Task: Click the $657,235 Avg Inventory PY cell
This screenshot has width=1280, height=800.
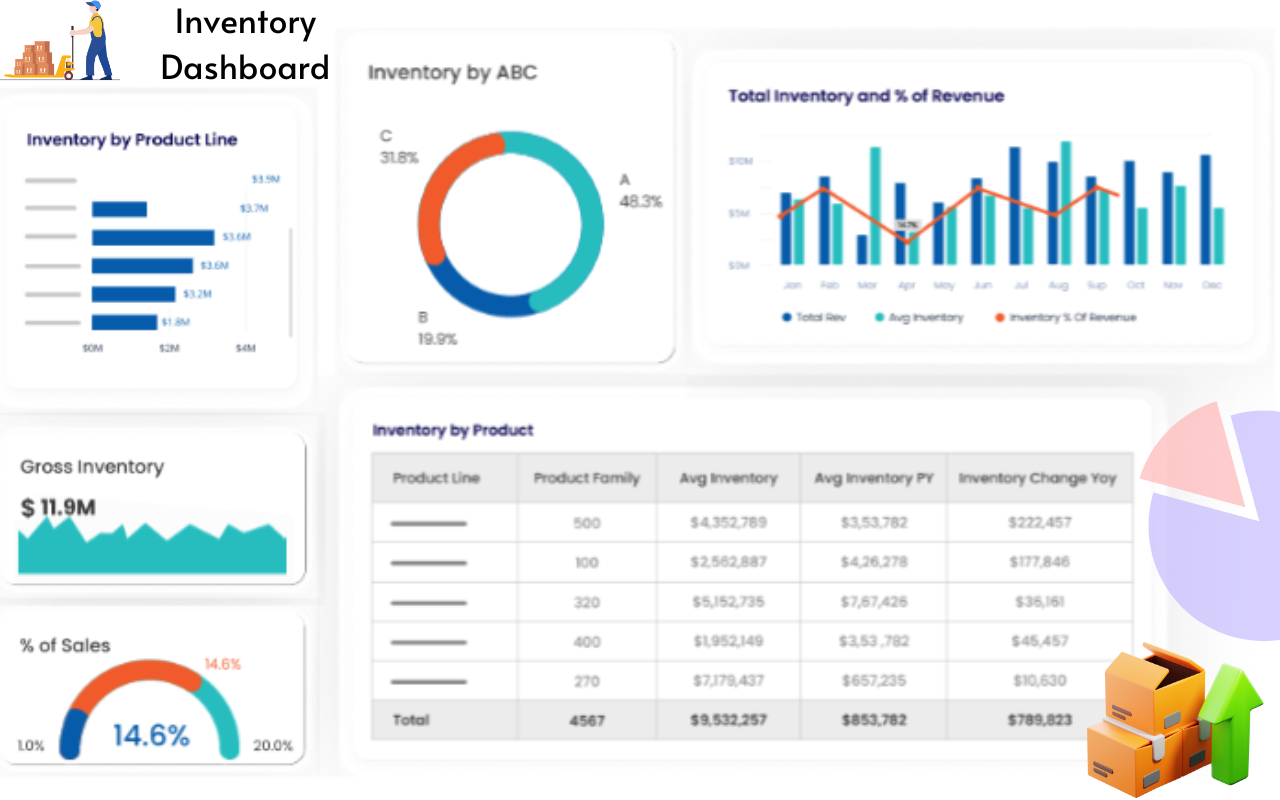Action: pos(873,681)
